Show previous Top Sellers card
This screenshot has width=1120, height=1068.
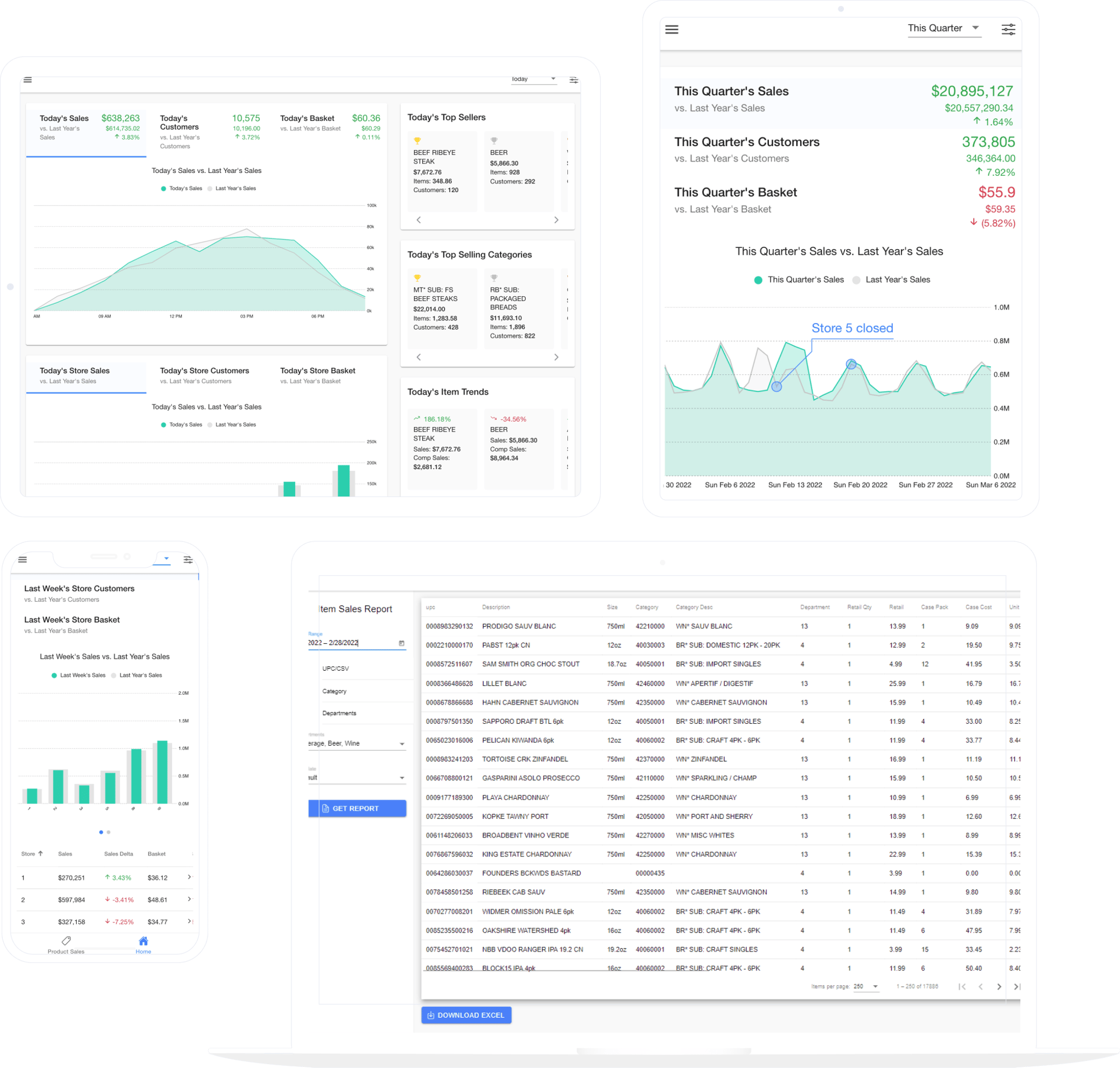(419, 220)
